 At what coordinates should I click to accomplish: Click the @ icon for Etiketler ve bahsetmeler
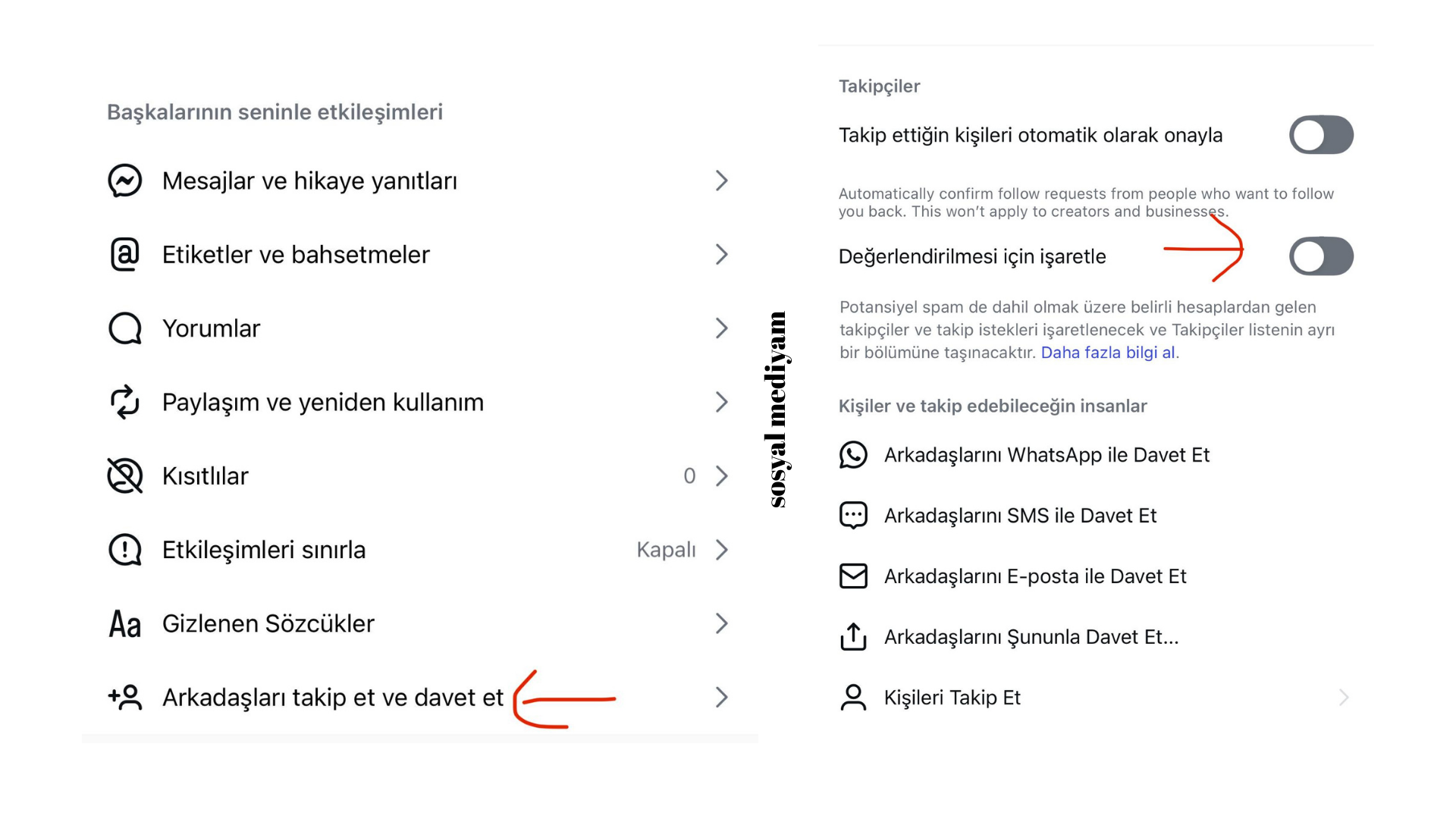[x=125, y=255]
